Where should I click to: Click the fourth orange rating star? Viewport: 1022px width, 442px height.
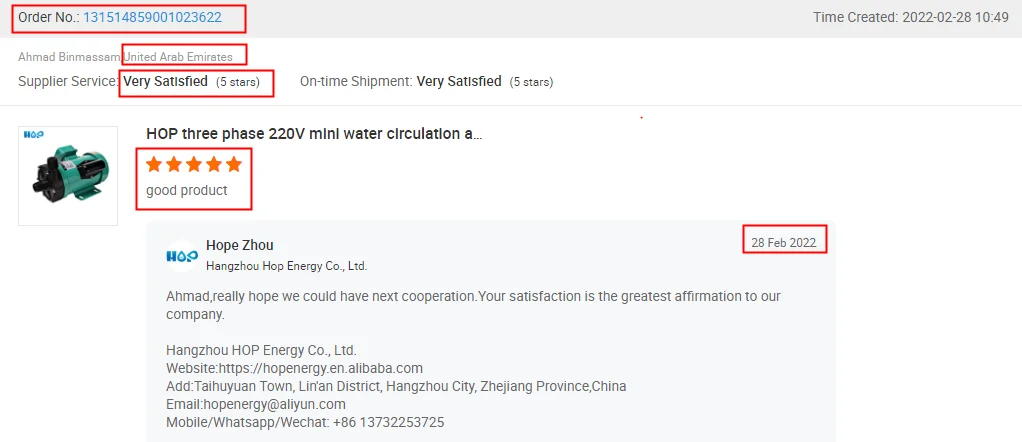point(214,164)
